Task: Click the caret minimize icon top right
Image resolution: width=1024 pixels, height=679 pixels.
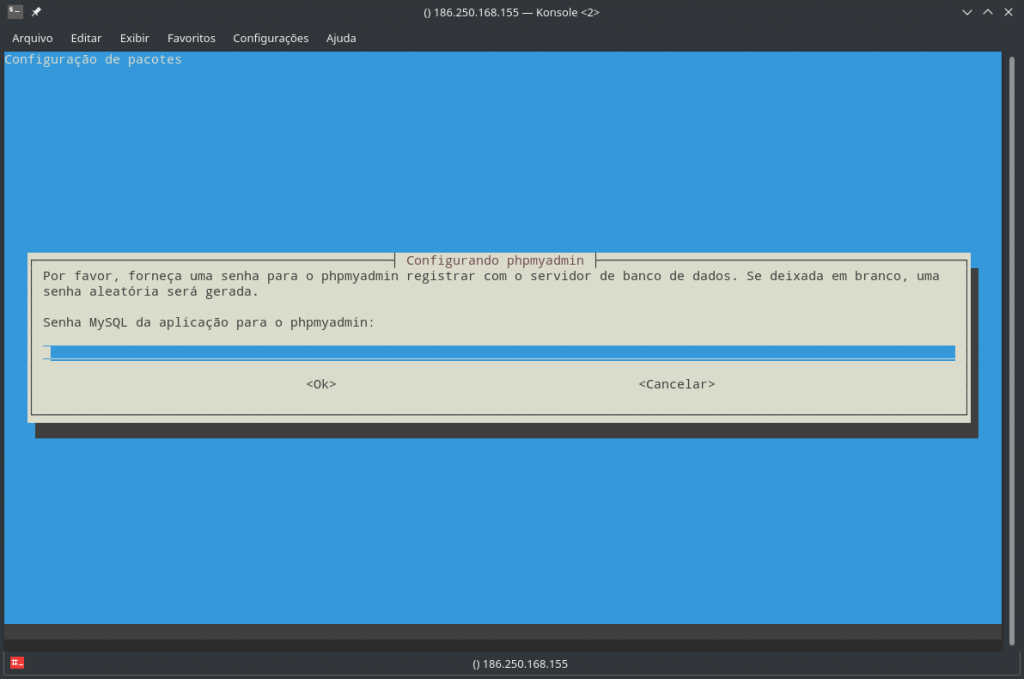Action: [x=988, y=12]
